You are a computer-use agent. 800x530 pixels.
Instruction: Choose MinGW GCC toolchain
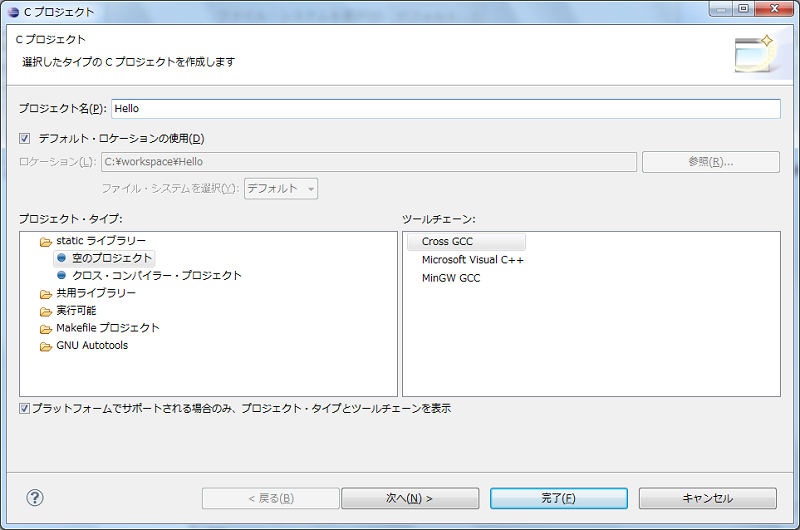451,278
